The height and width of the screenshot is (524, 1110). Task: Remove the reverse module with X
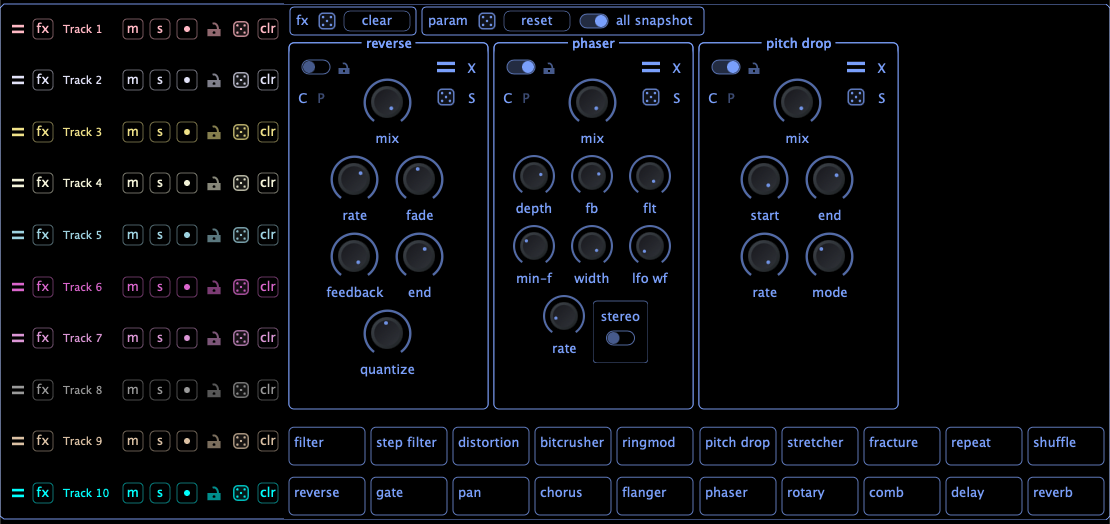pyautogui.click(x=471, y=68)
